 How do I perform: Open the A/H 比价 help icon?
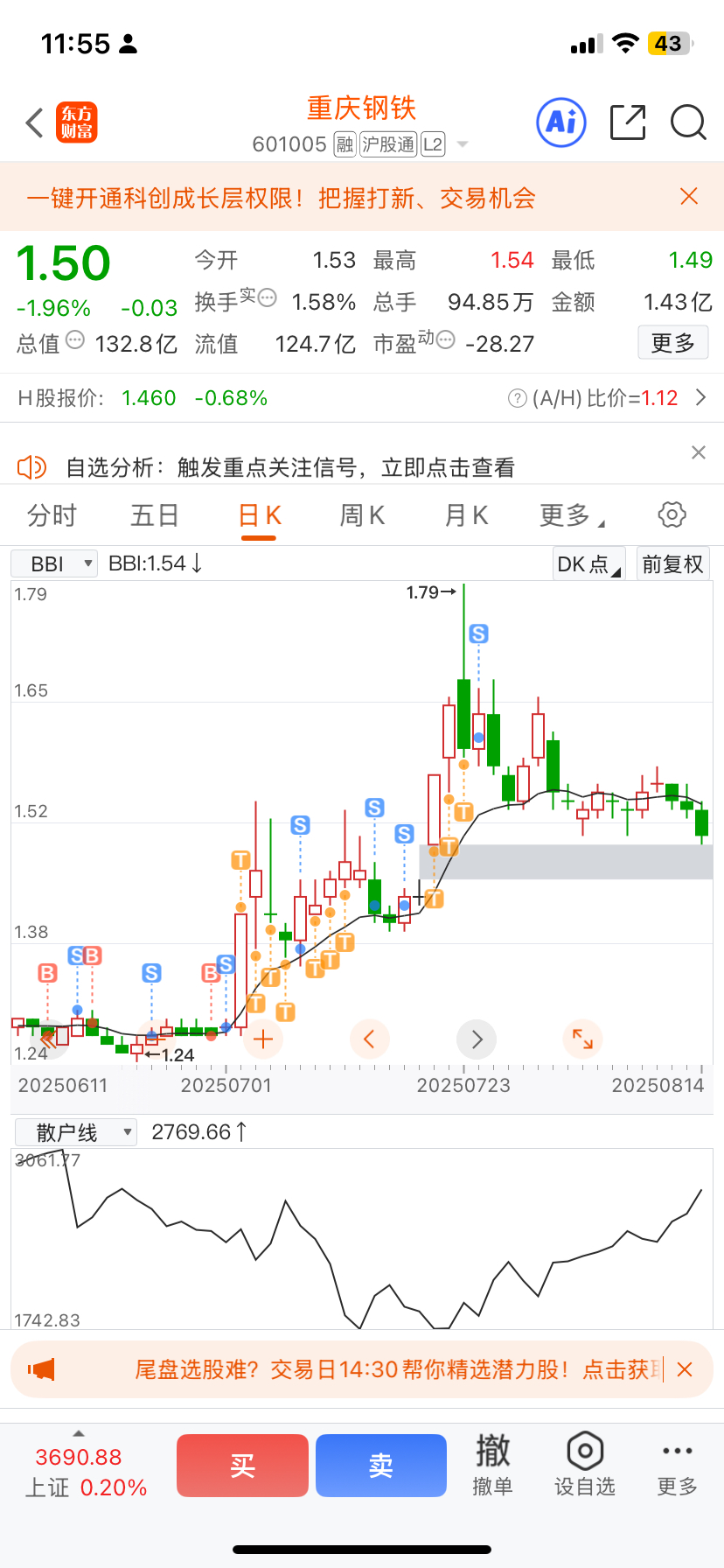click(x=517, y=398)
